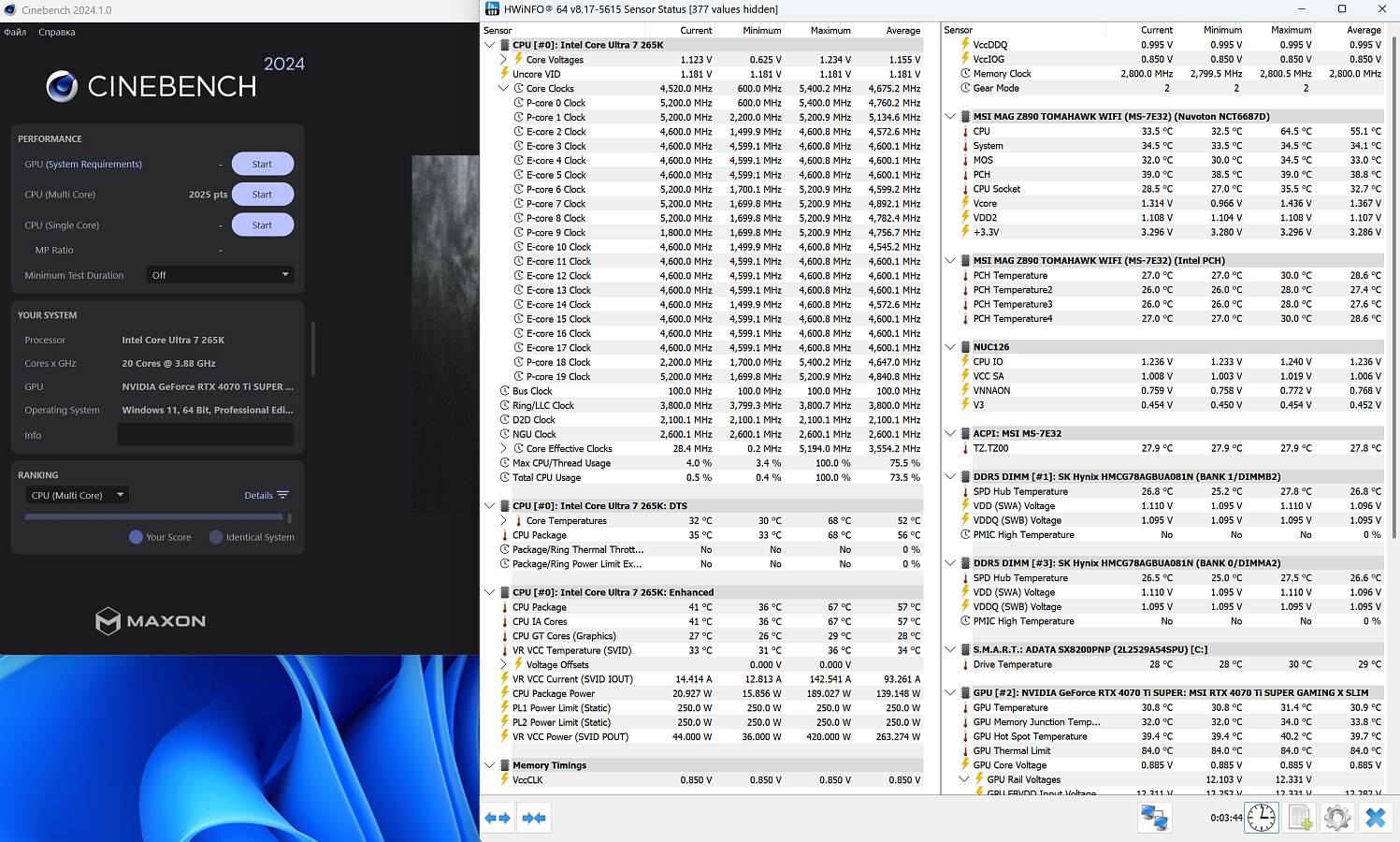1400x842 pixels.
Task: Select the Ring/LLC Clock row
Action: (703, 405)
